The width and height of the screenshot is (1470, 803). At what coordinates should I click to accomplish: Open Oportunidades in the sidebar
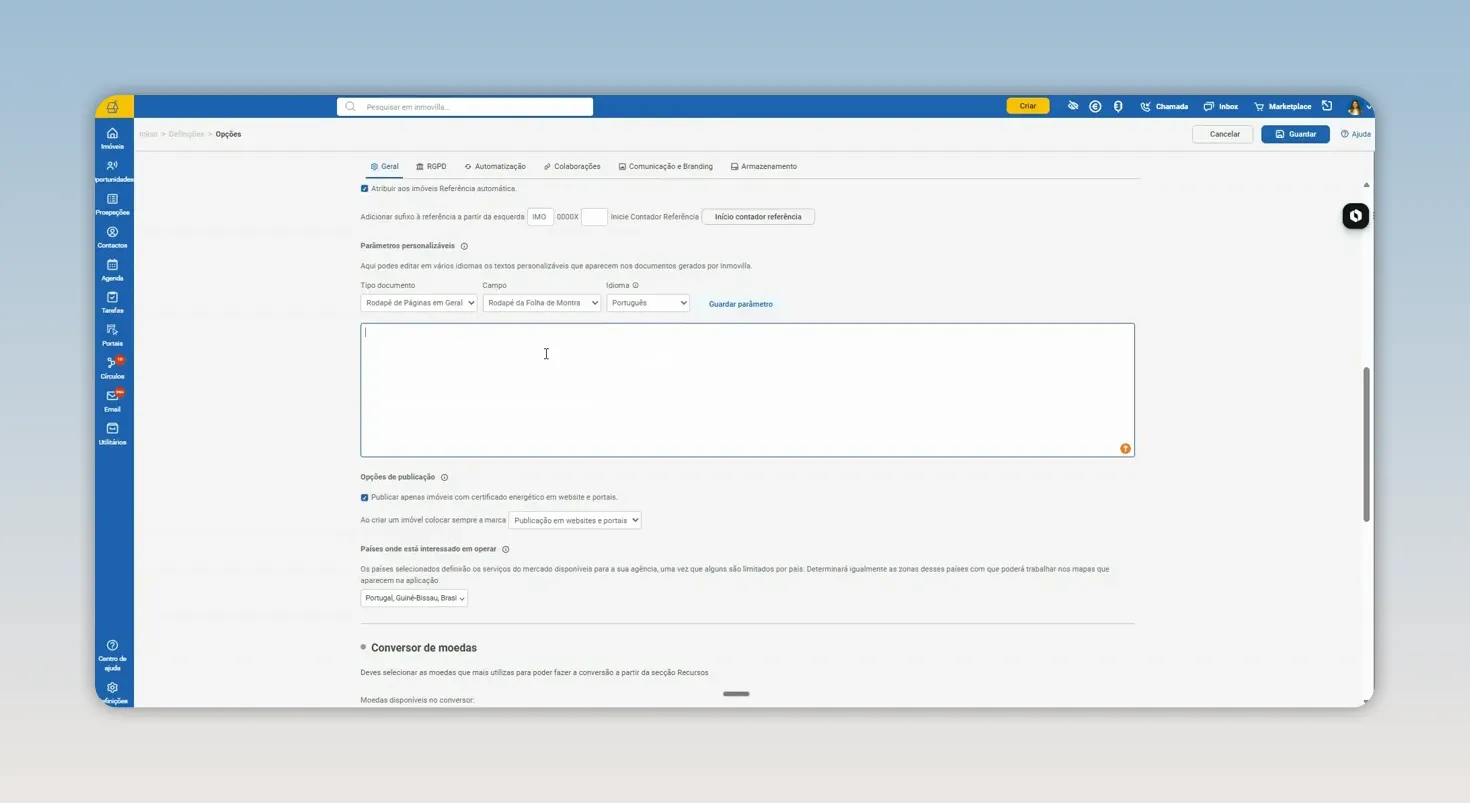click(x=112, y=171)
